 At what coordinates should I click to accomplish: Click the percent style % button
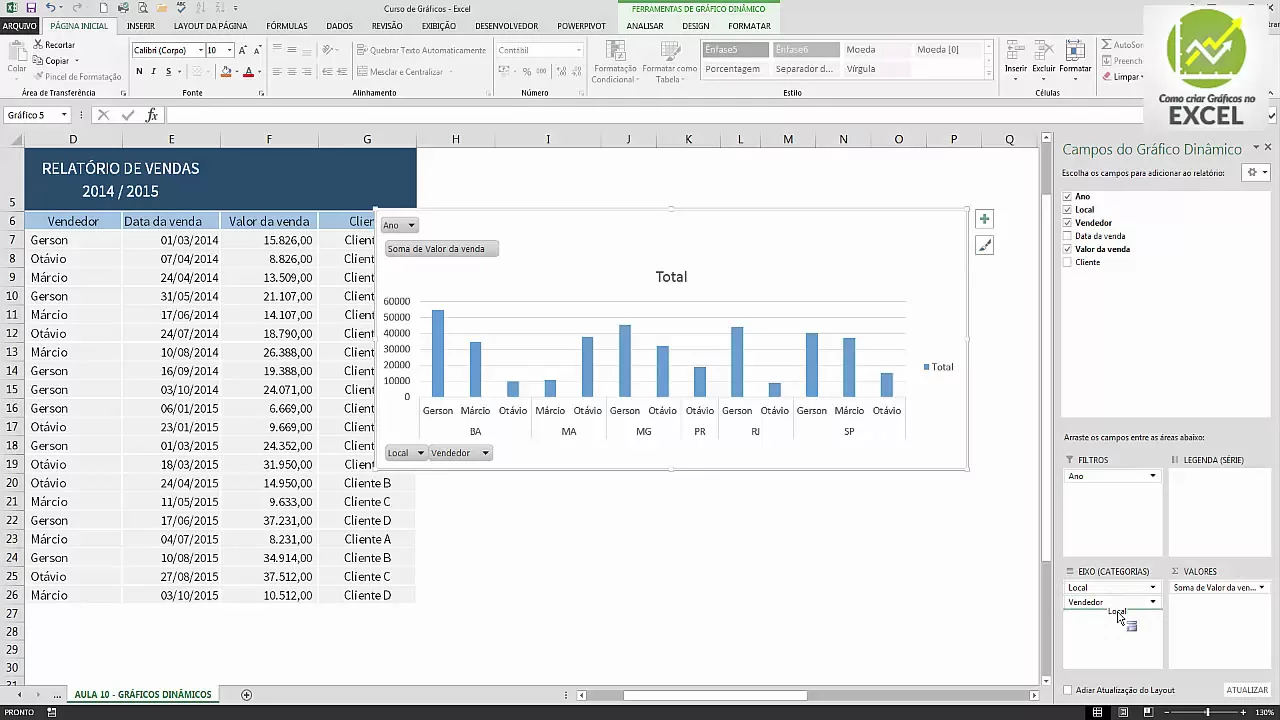point(528,72)
